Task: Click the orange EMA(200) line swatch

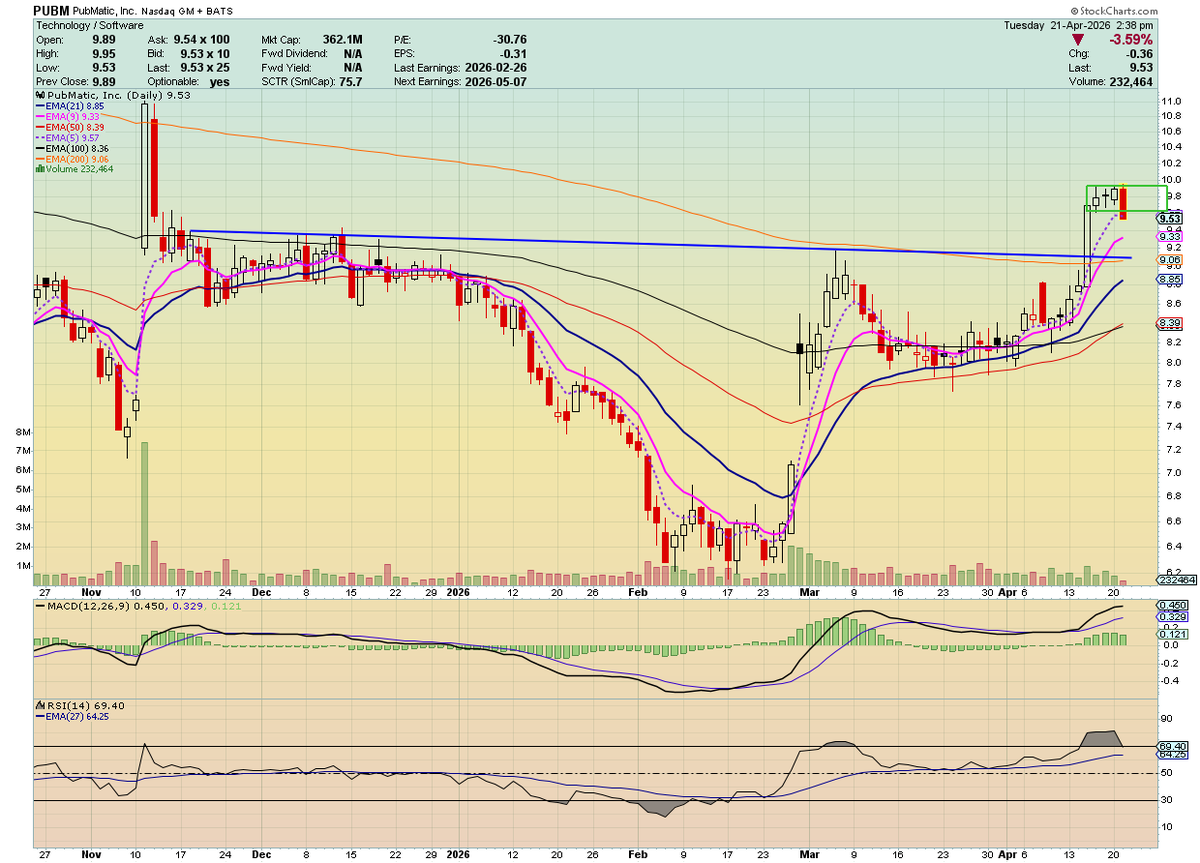Action: 39,159
